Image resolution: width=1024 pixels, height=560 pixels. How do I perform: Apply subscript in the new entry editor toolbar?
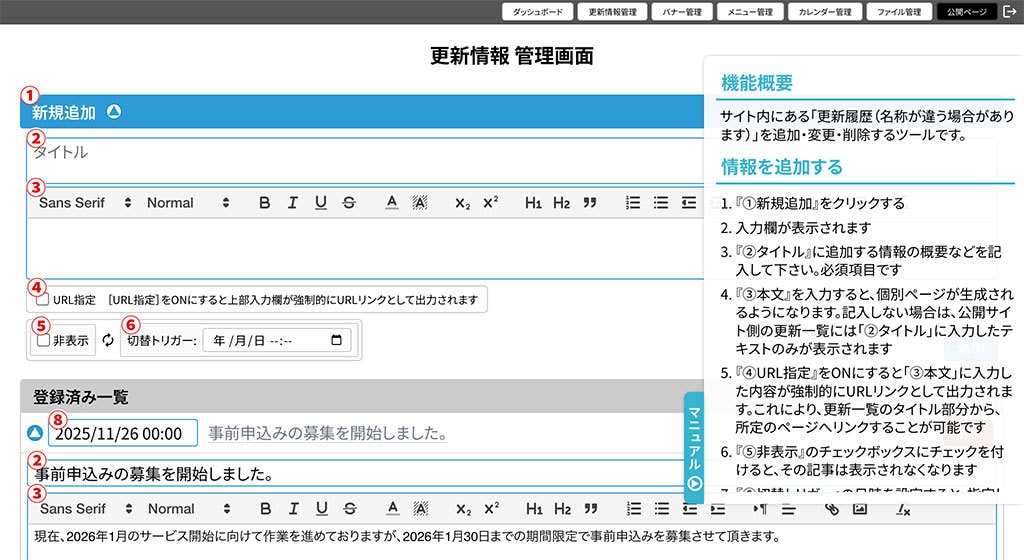point(462,203)
